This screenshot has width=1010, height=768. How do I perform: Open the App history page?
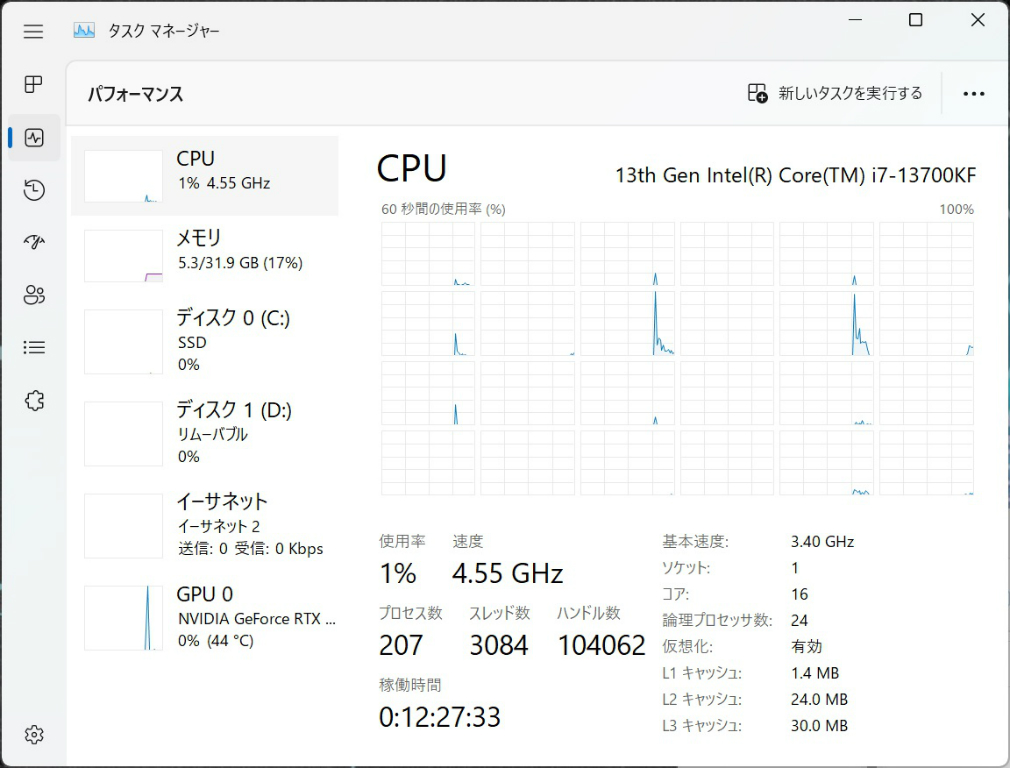click(34, 190)
